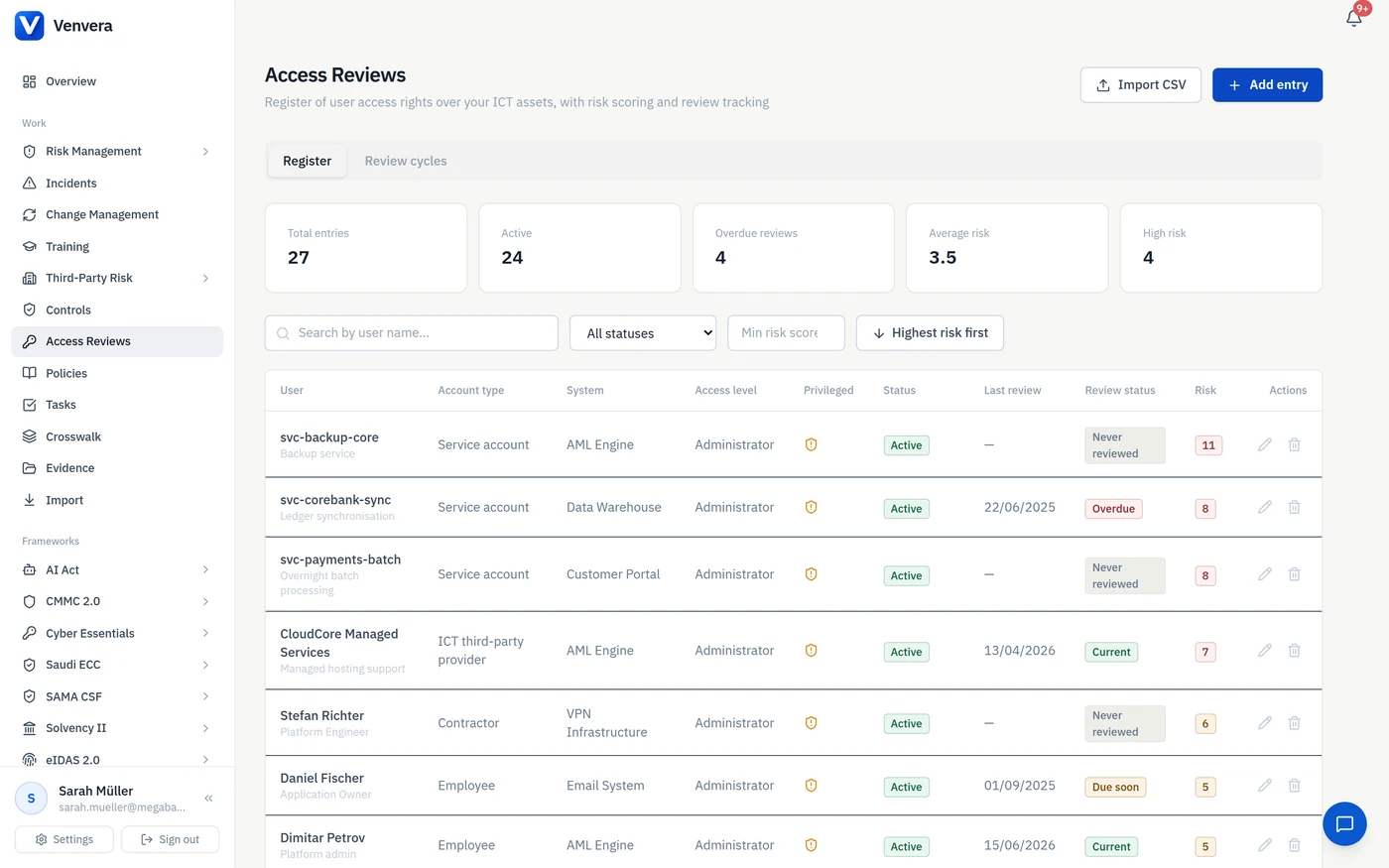The width and height of the screenshot is (1389, 868).
Task: Open Change Management section
Action: click(117, 214)
